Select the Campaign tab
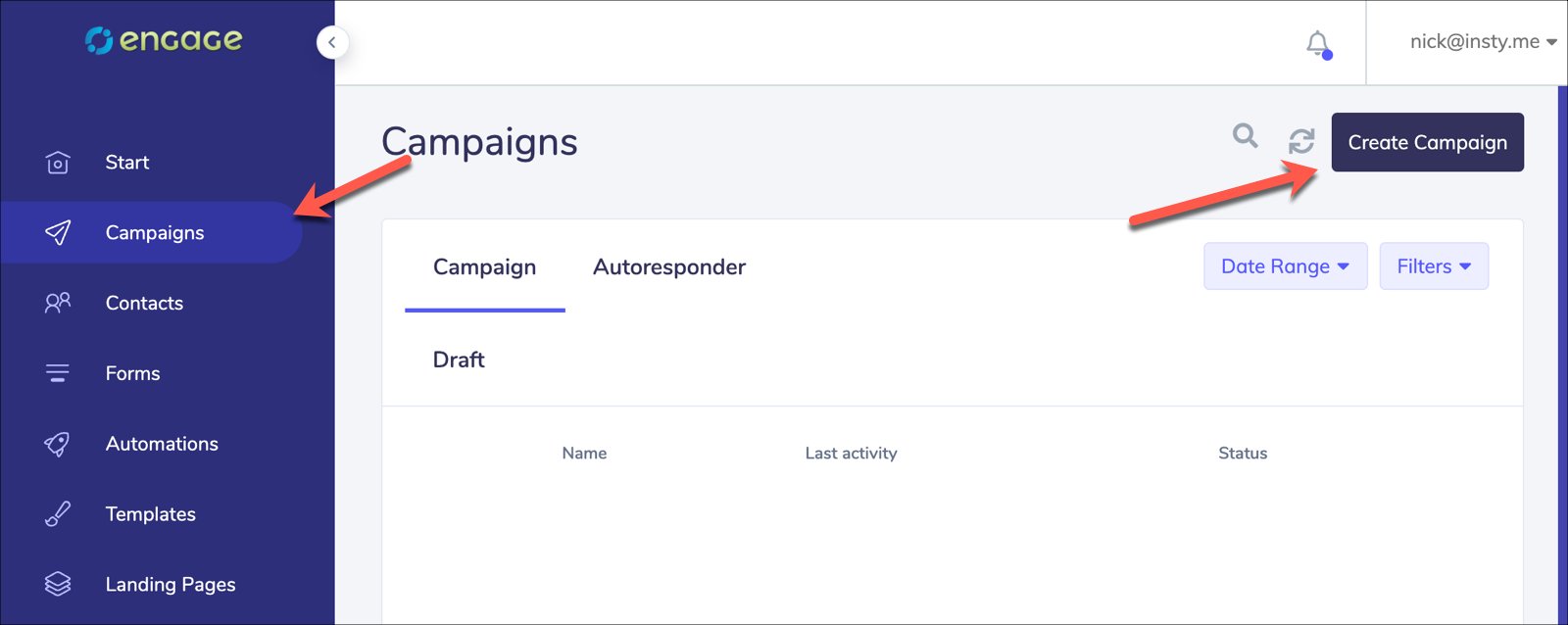 [484, 267]
